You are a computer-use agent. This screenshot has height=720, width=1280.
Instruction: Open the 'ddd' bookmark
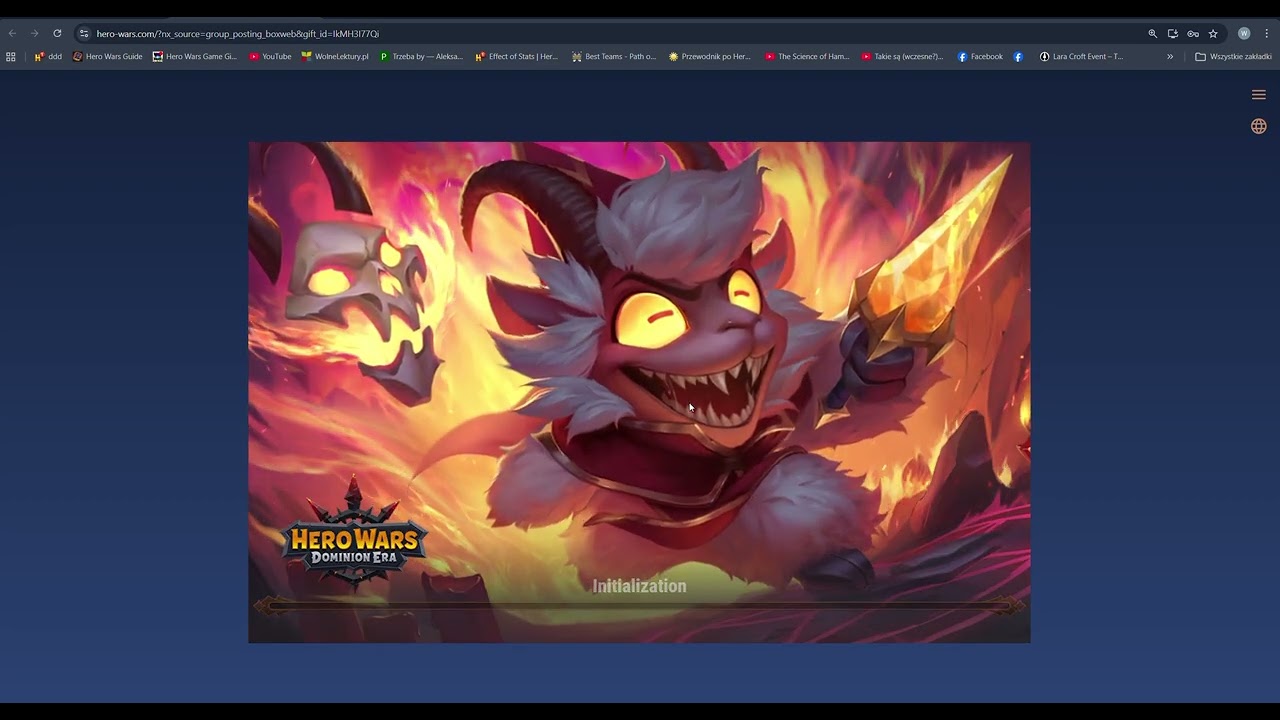click(48, 57)
